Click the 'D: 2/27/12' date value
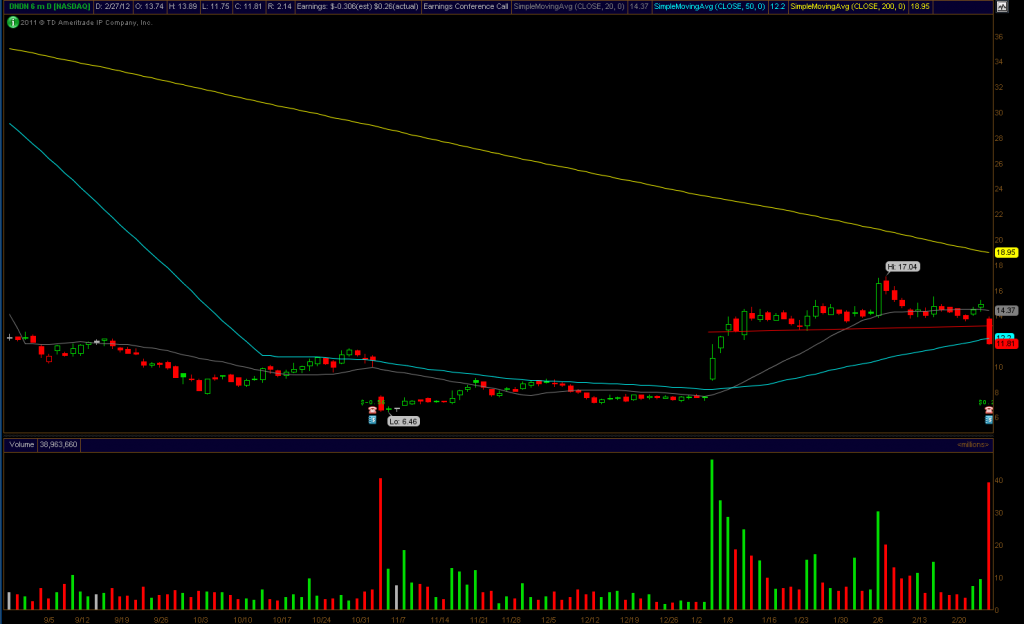 tap(113, 7)
